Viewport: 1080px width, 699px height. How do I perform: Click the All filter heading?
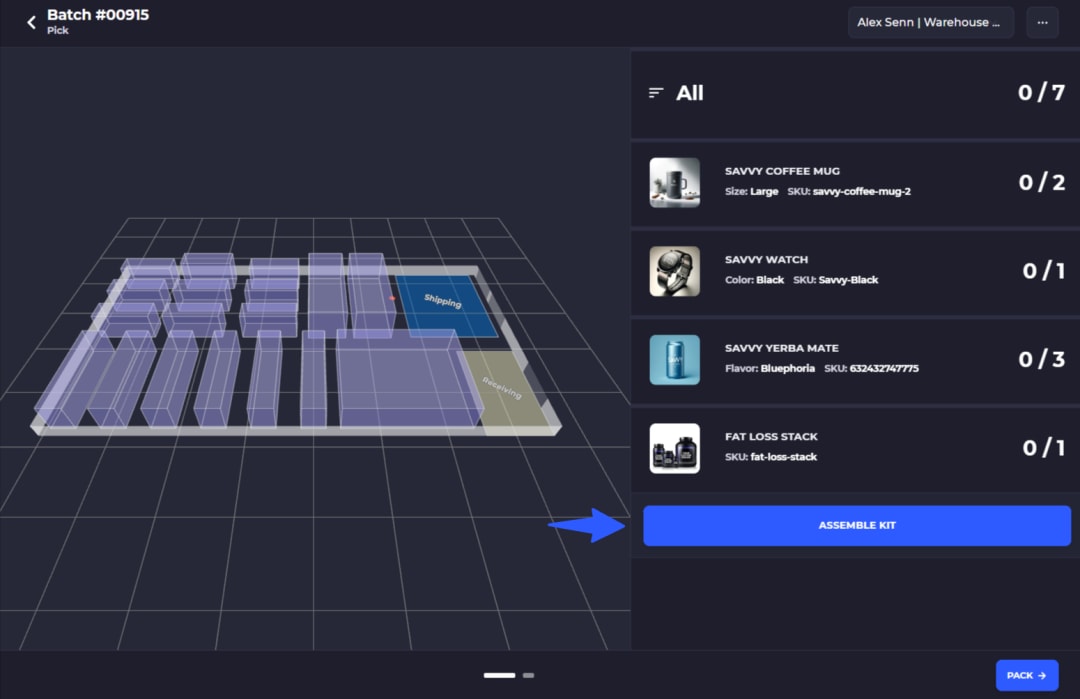689,93
